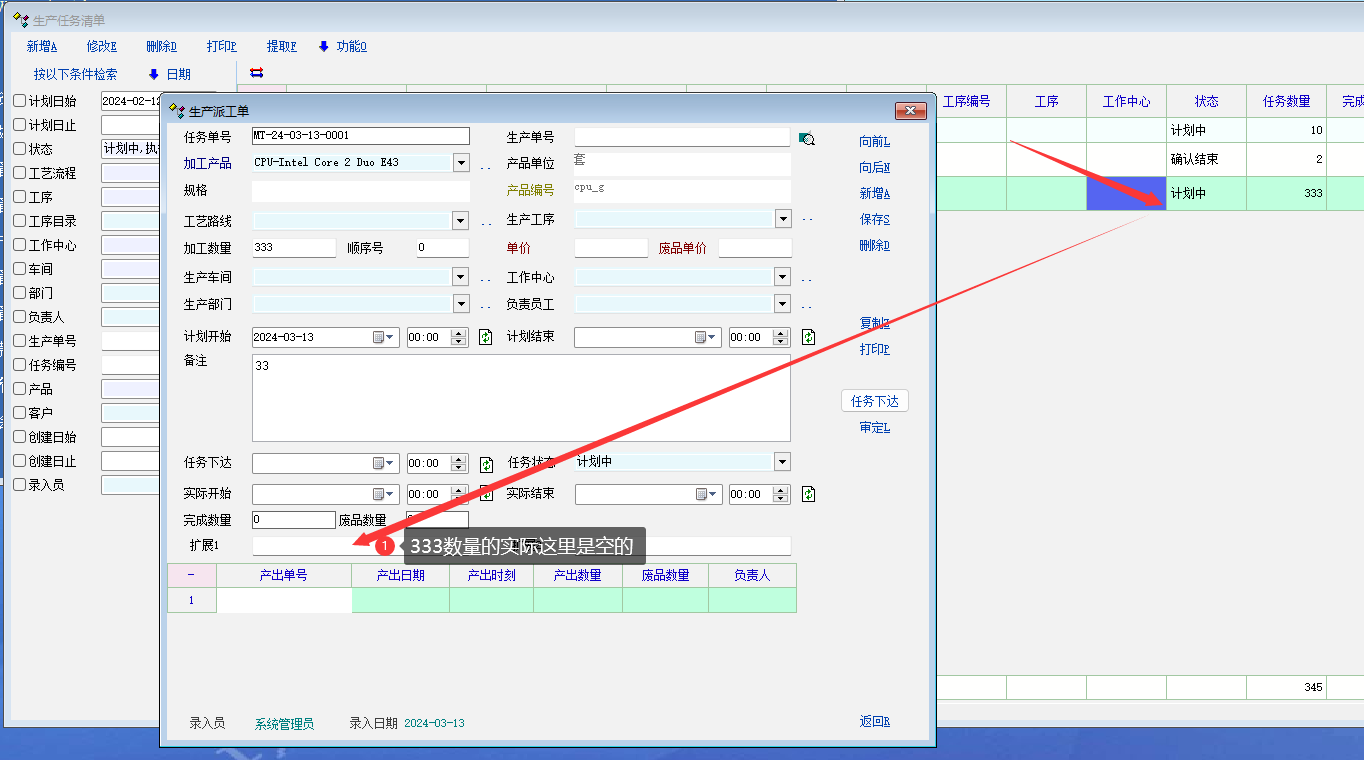Open calendar picker for 计划开始 date
1364x760 pixels.
[384, 338]
